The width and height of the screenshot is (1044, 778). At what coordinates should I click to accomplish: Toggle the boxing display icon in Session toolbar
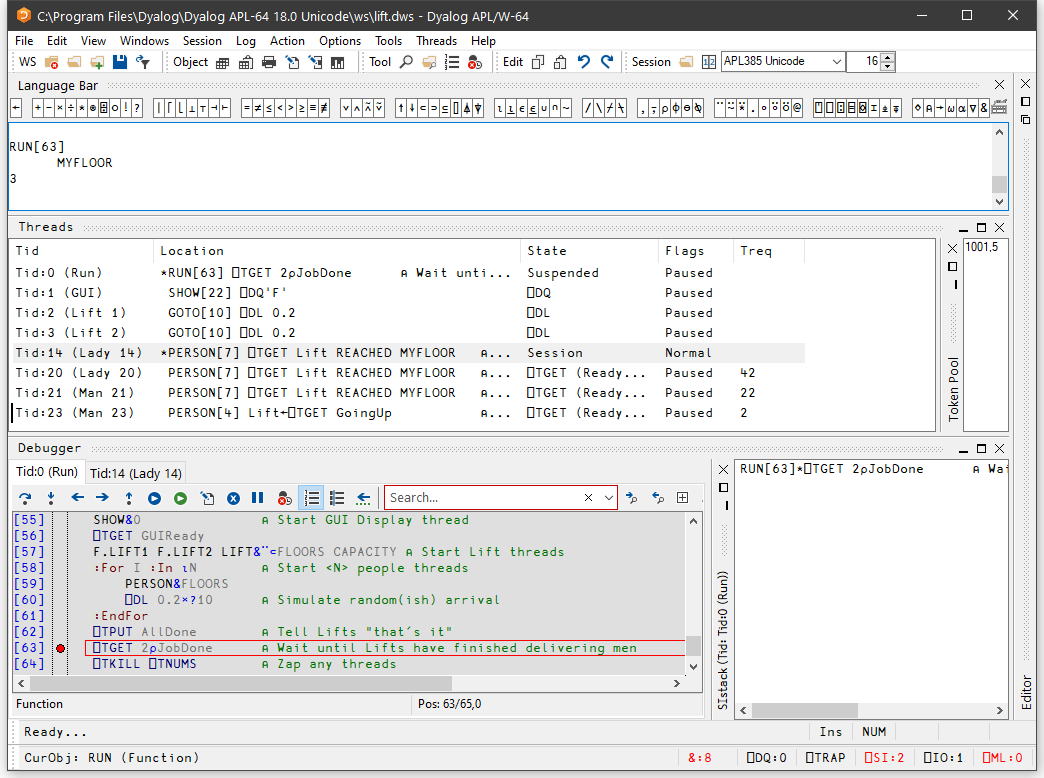[x=709, y=62]
